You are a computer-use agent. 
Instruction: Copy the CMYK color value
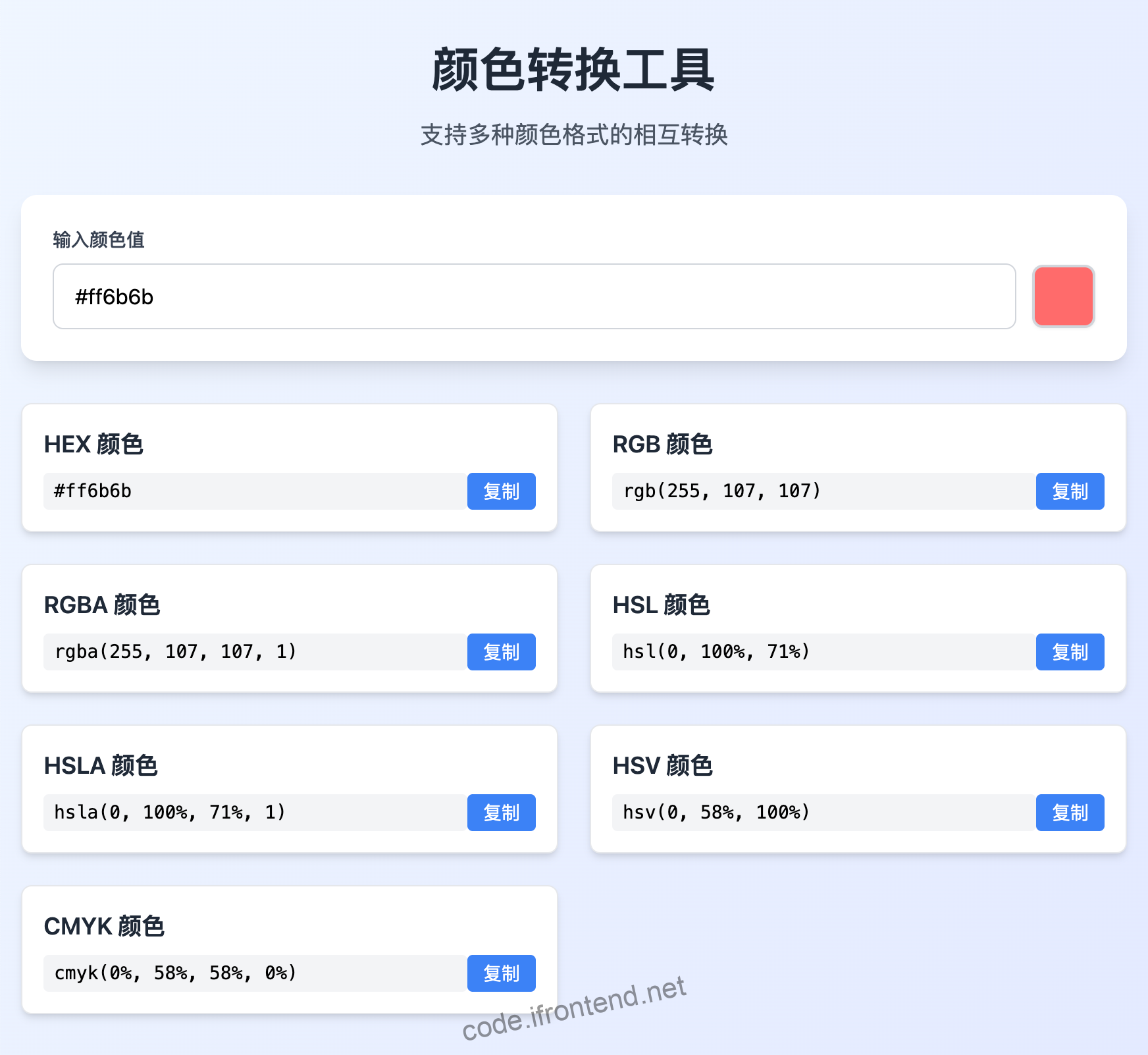click(501, 973)
